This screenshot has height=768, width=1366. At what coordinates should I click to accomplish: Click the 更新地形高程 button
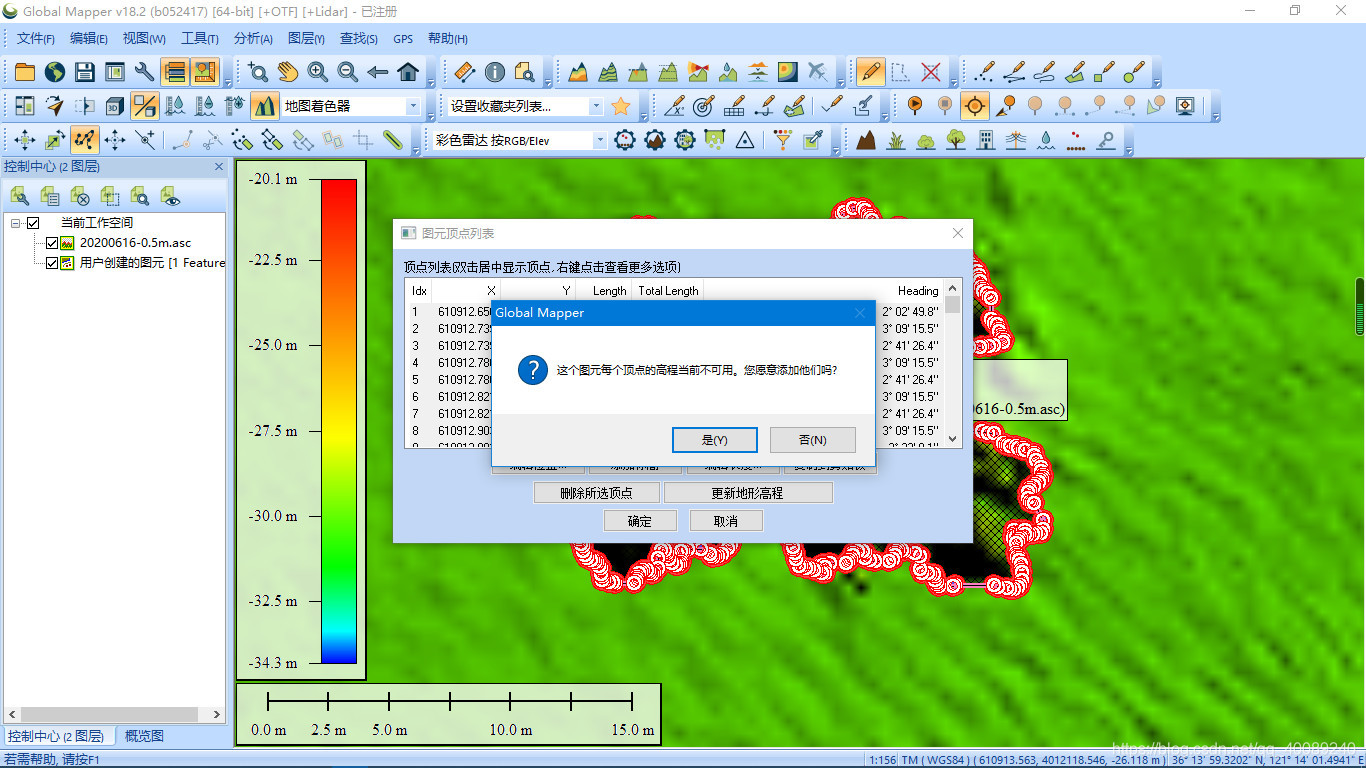(x=748, y=493)
